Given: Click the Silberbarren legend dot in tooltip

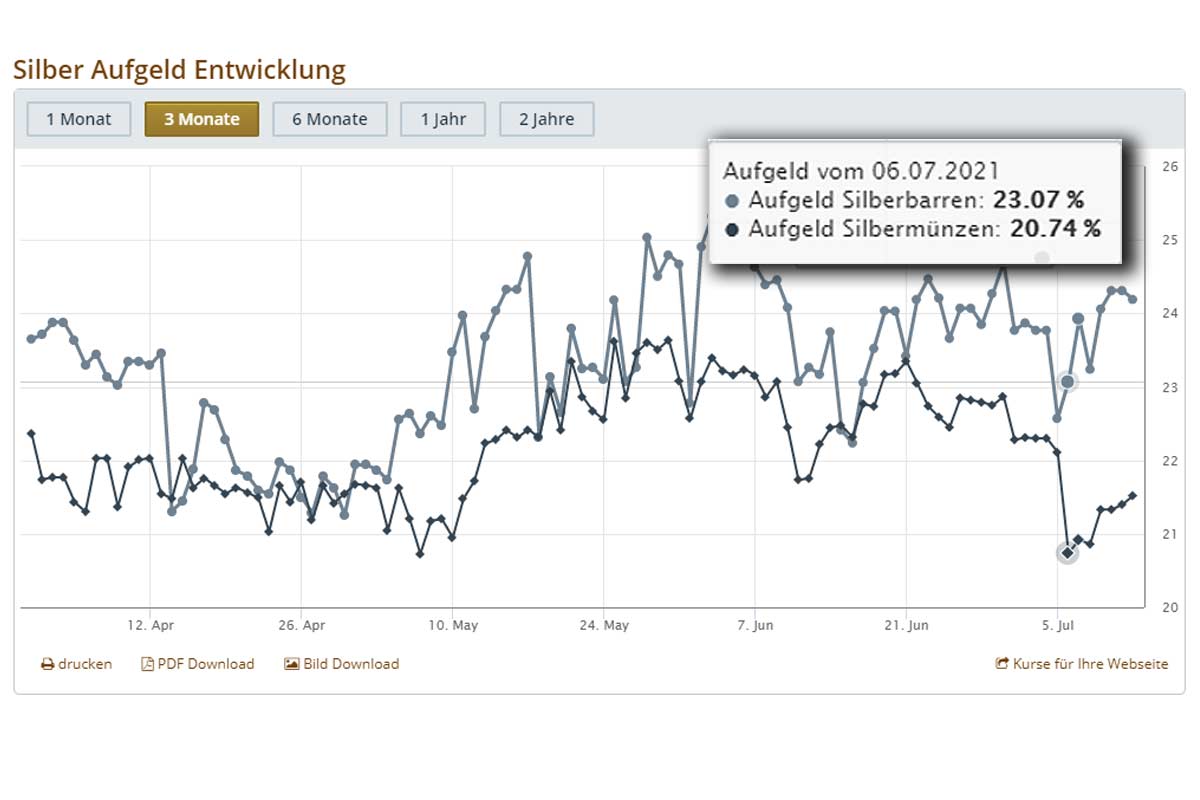Looking at the screenshot, I should [732, 199].
